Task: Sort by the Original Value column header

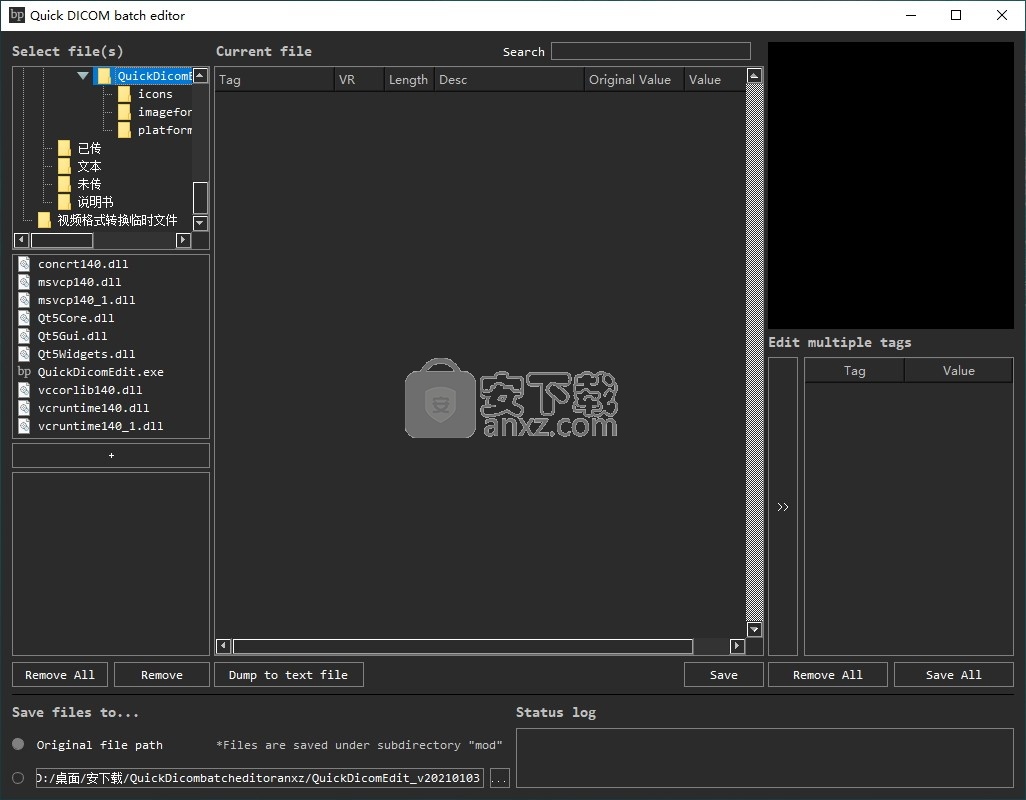Action: [x=634, y=80]
